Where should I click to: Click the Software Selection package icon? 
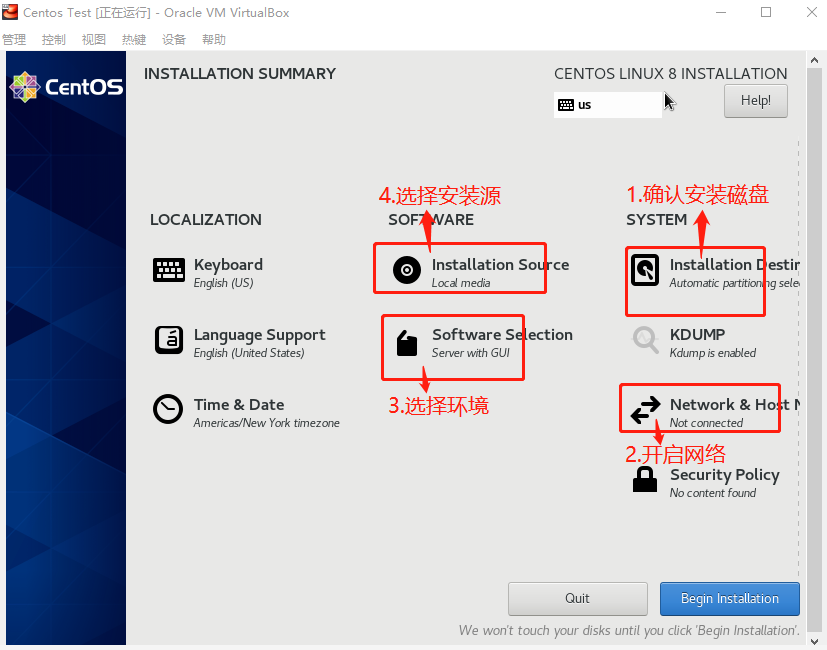pos(407,343)
